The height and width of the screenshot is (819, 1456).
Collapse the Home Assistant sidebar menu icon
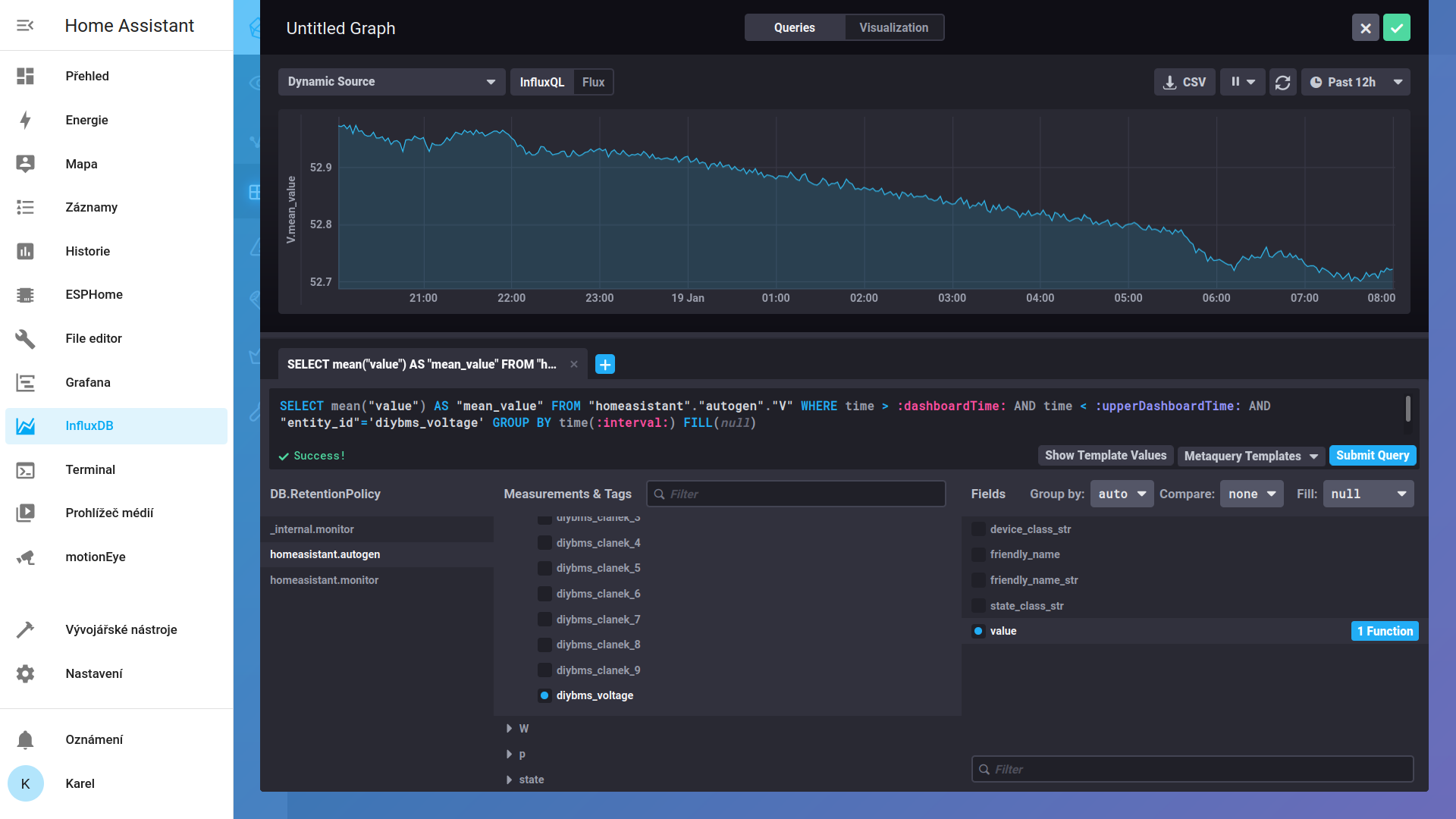(x=25, y=26)
